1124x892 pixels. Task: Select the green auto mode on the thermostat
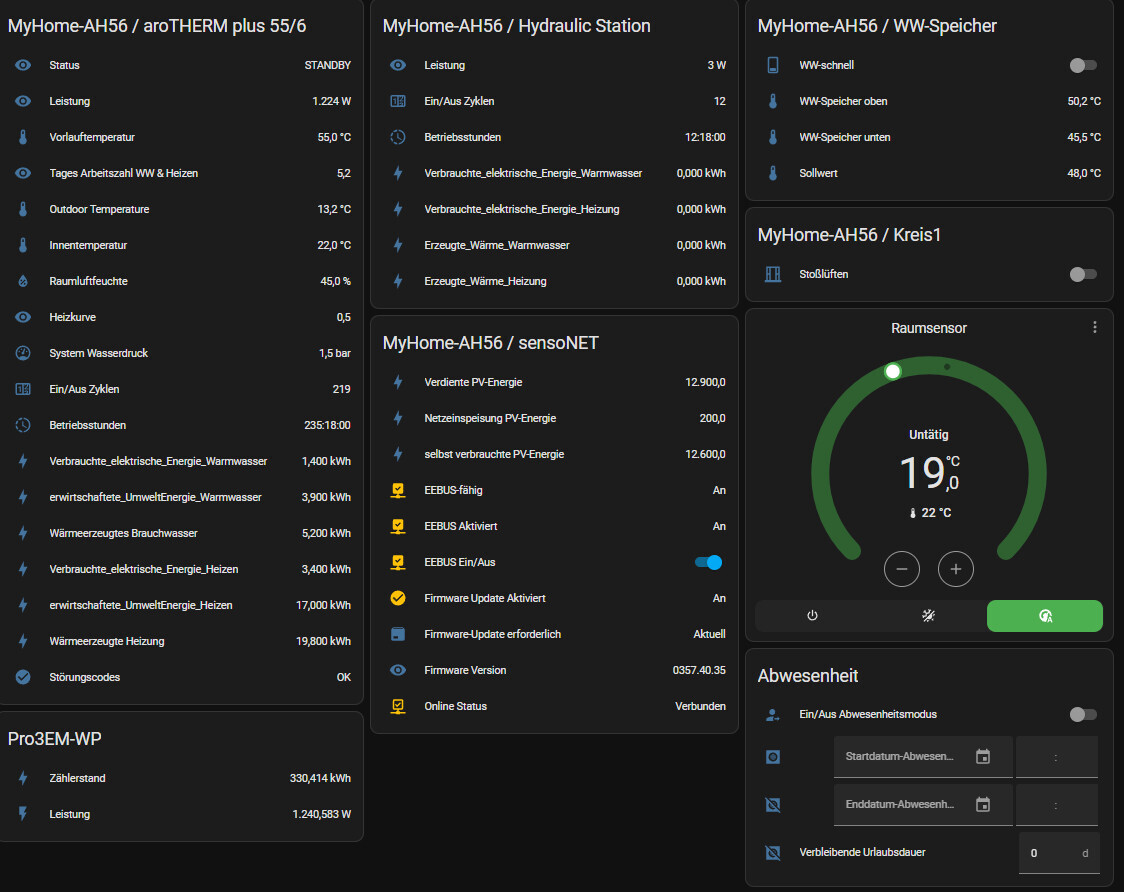click(1045, 616)
